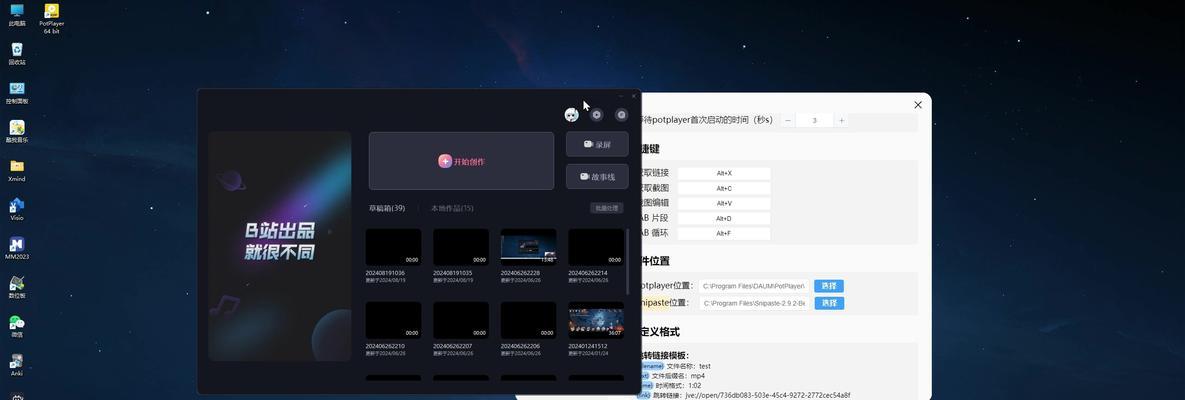Open the user avatar profile in Bilibili editor

(571, 114)
